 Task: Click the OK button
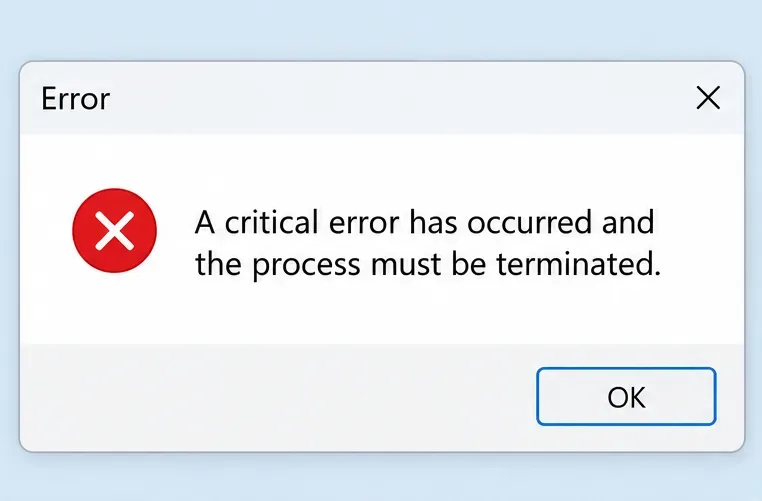click(x=626, y=397)
